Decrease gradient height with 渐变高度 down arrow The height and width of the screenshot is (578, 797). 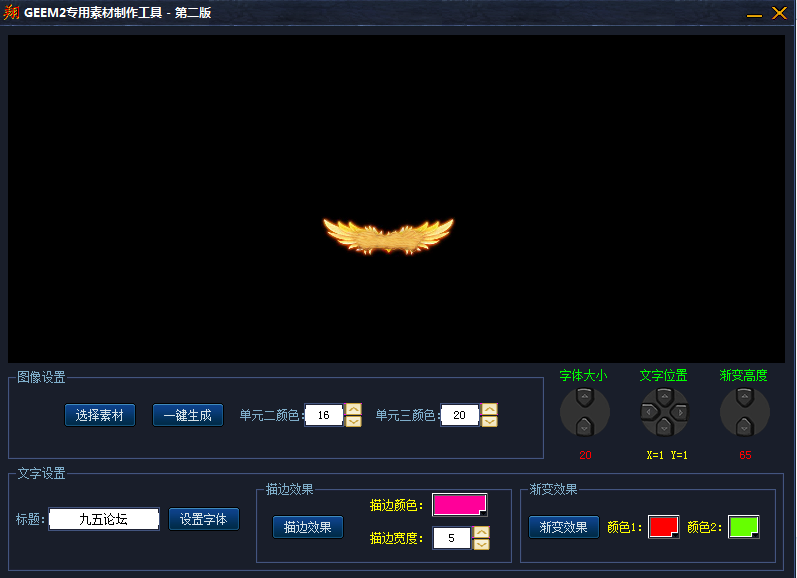pos(744,427)
